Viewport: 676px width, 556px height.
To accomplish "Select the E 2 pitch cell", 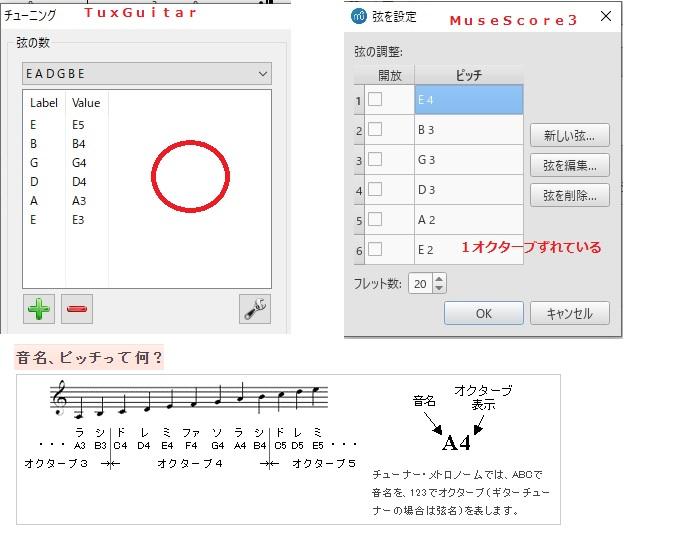I will (x=469, y=250).
